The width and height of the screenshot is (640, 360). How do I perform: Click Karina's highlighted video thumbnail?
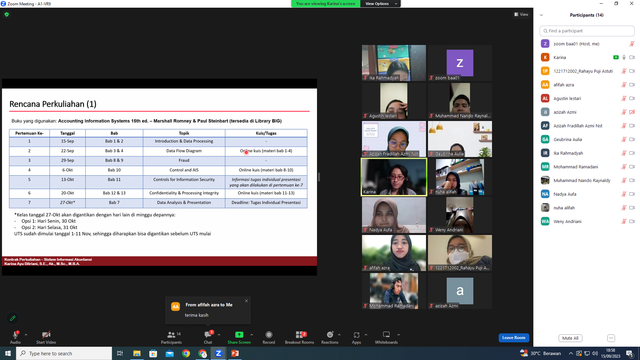[394, 177]
